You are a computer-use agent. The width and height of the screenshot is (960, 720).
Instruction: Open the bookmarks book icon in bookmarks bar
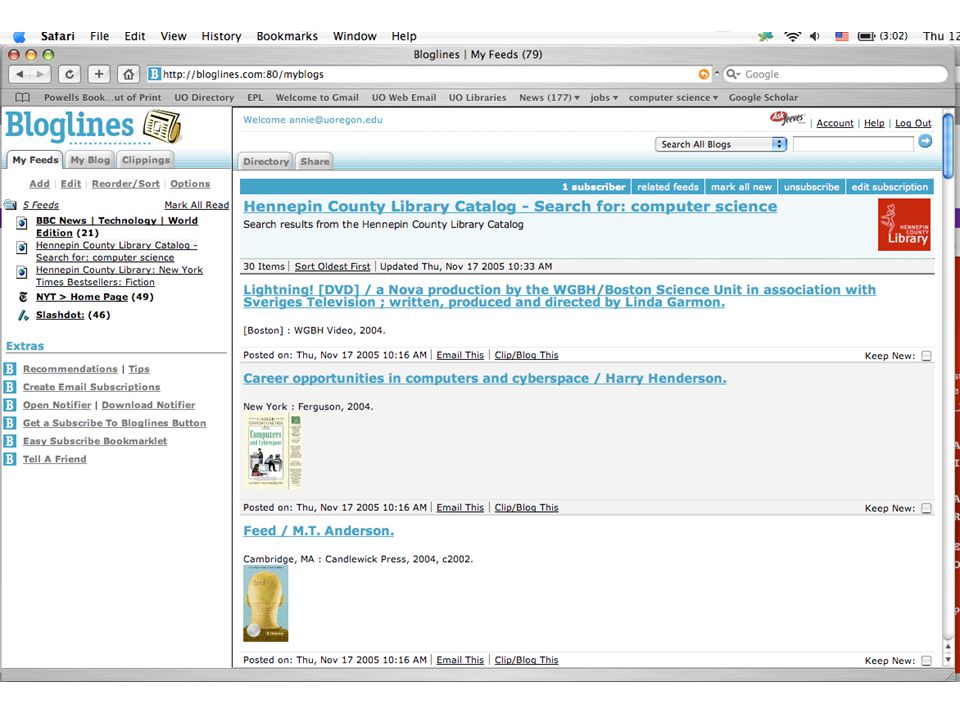point(23,97)
